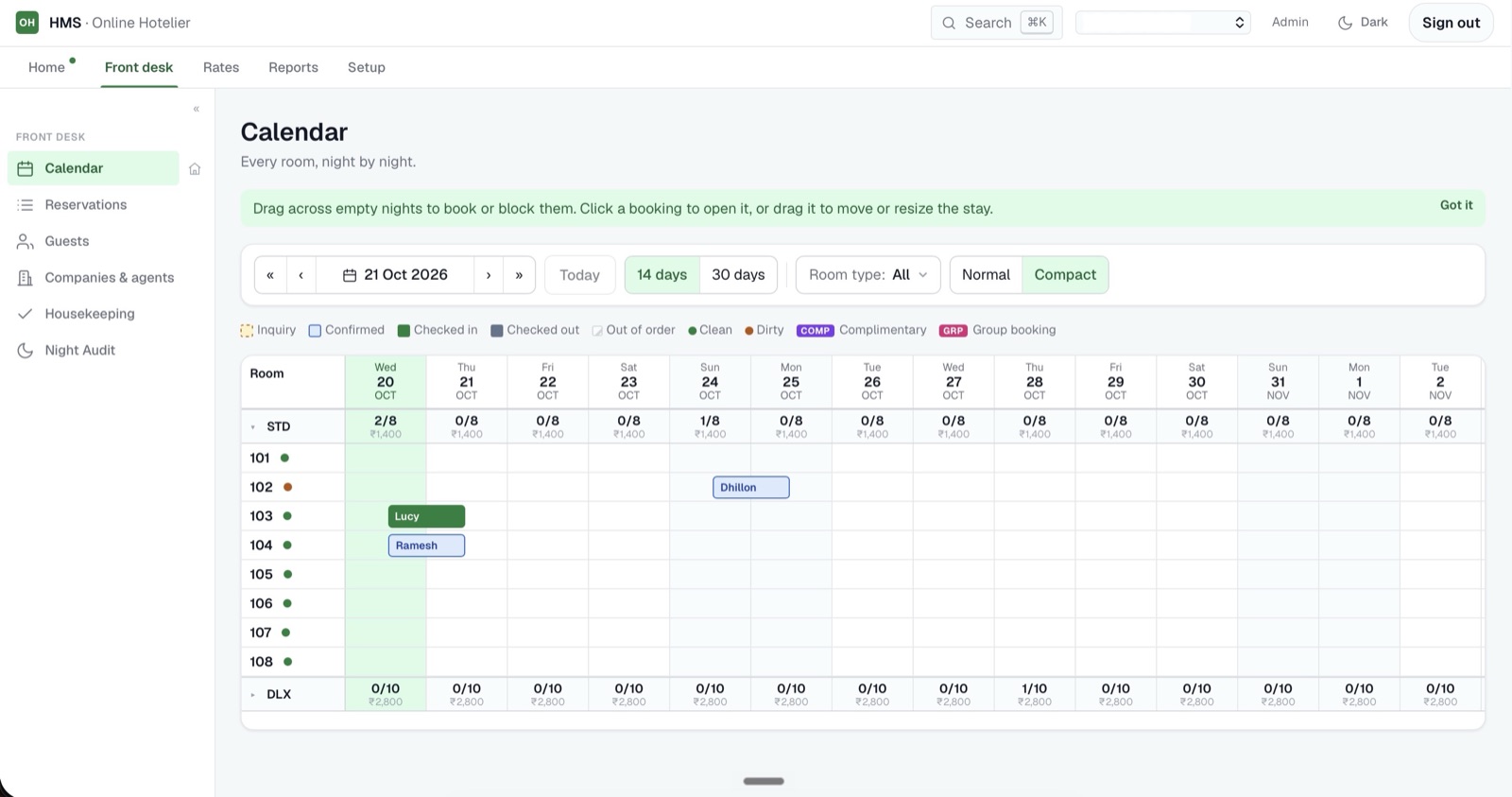Open the Rates tab

coord(221,68)
